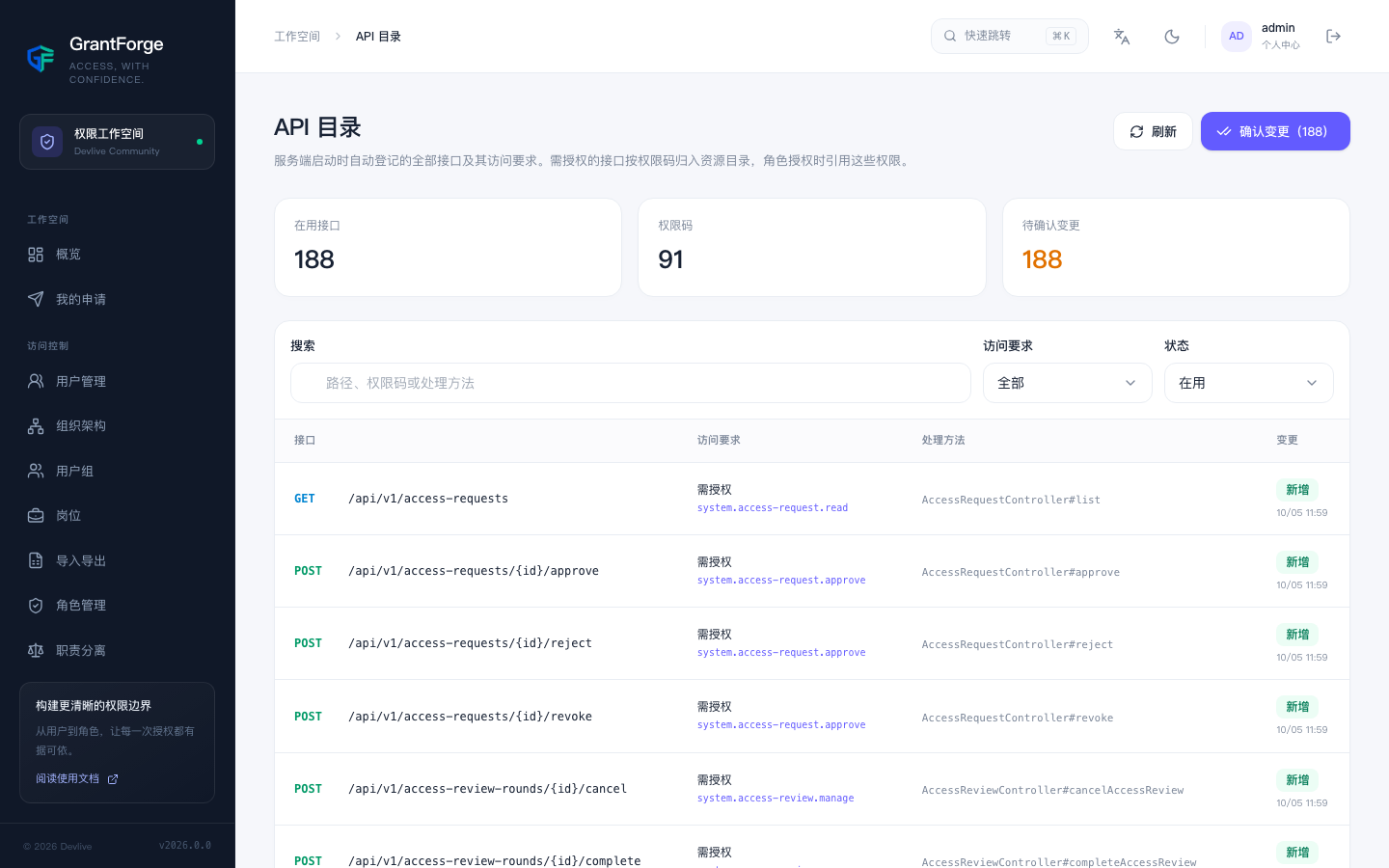Screen dimensions: 1389x868
Task: Click the admin 个人中心 profile label
Action: 1280,36
